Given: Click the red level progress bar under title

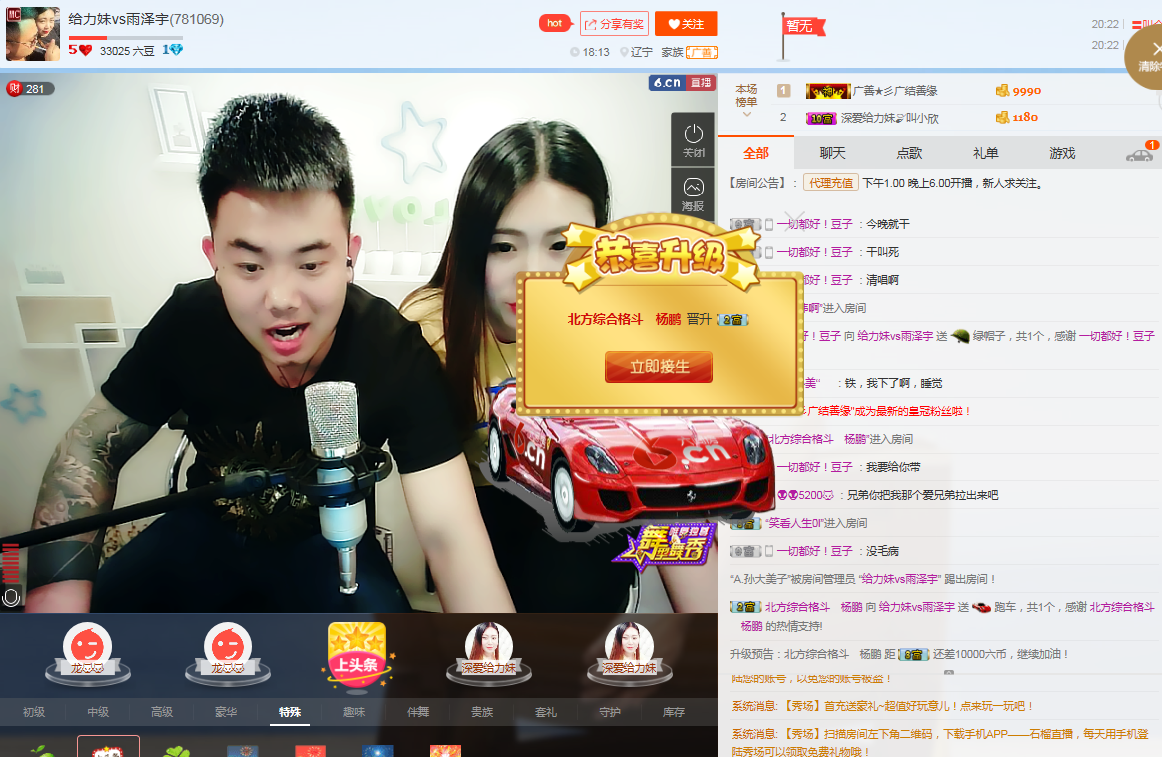Looking at the screenshot, I should [125, 37].
